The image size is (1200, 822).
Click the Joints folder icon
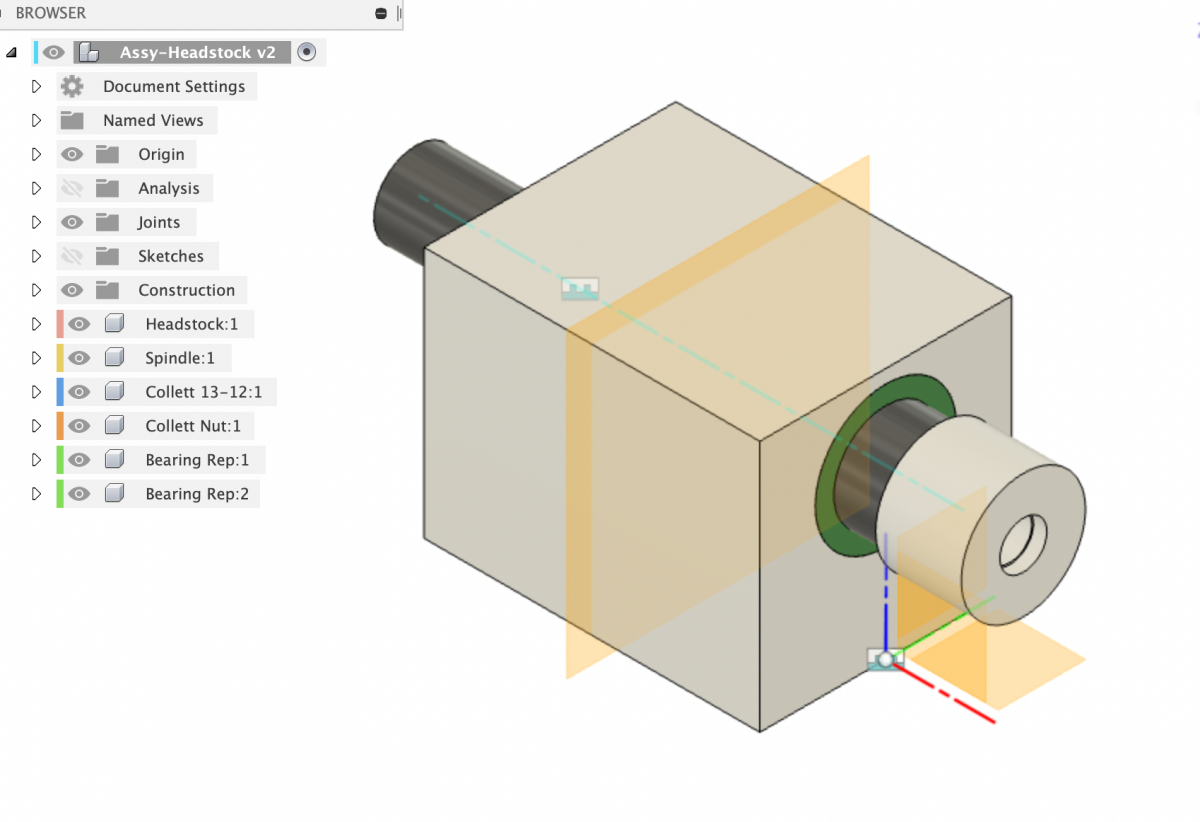pos(107,222)
